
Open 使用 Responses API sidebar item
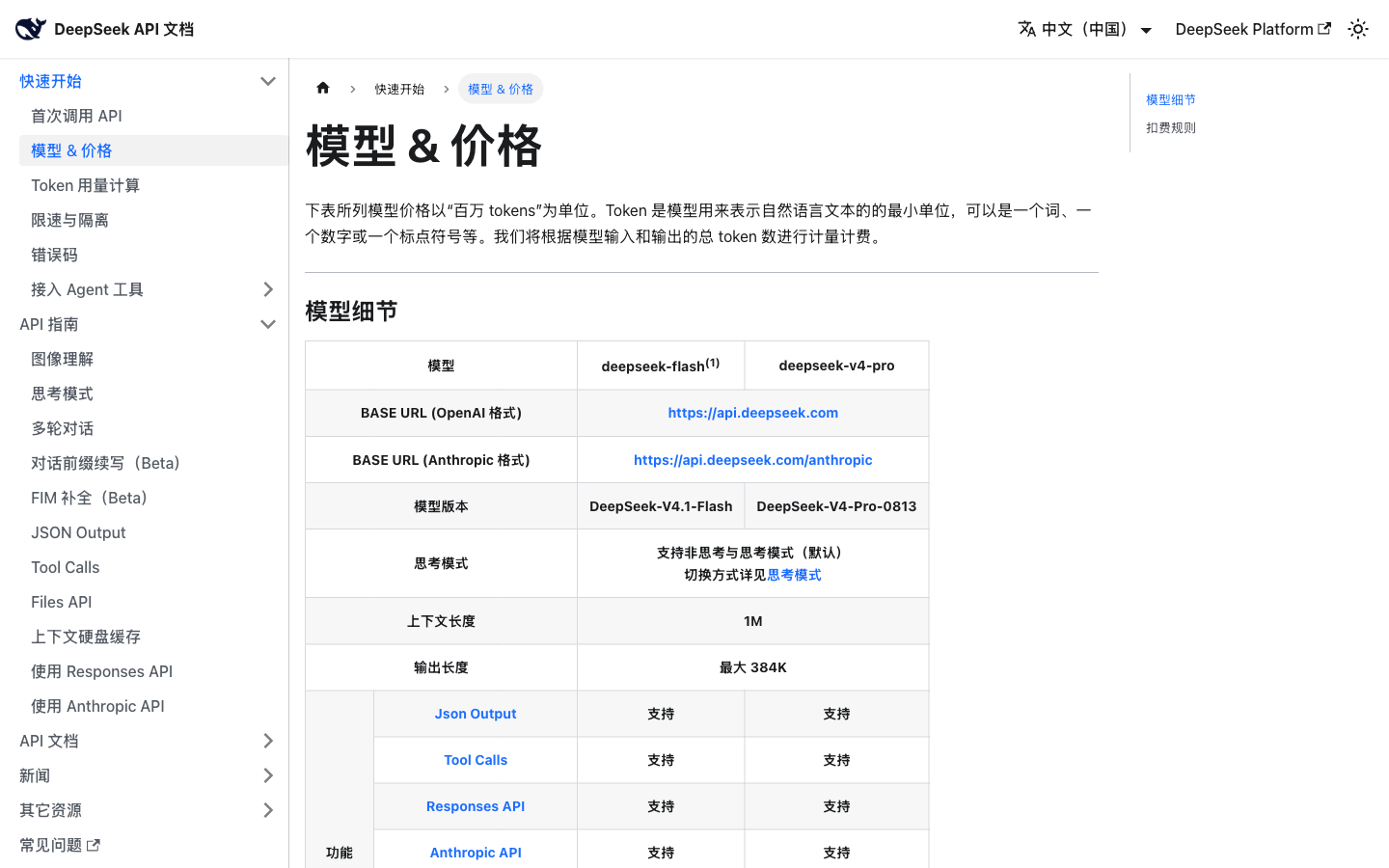click(x=153, y=671)
